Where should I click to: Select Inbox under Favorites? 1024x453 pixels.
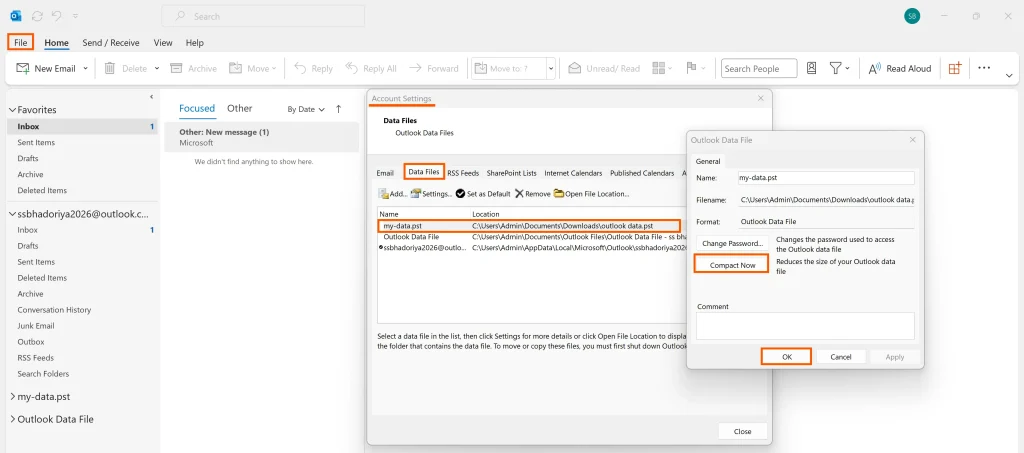pyautogui.click(x=82, y=127)
